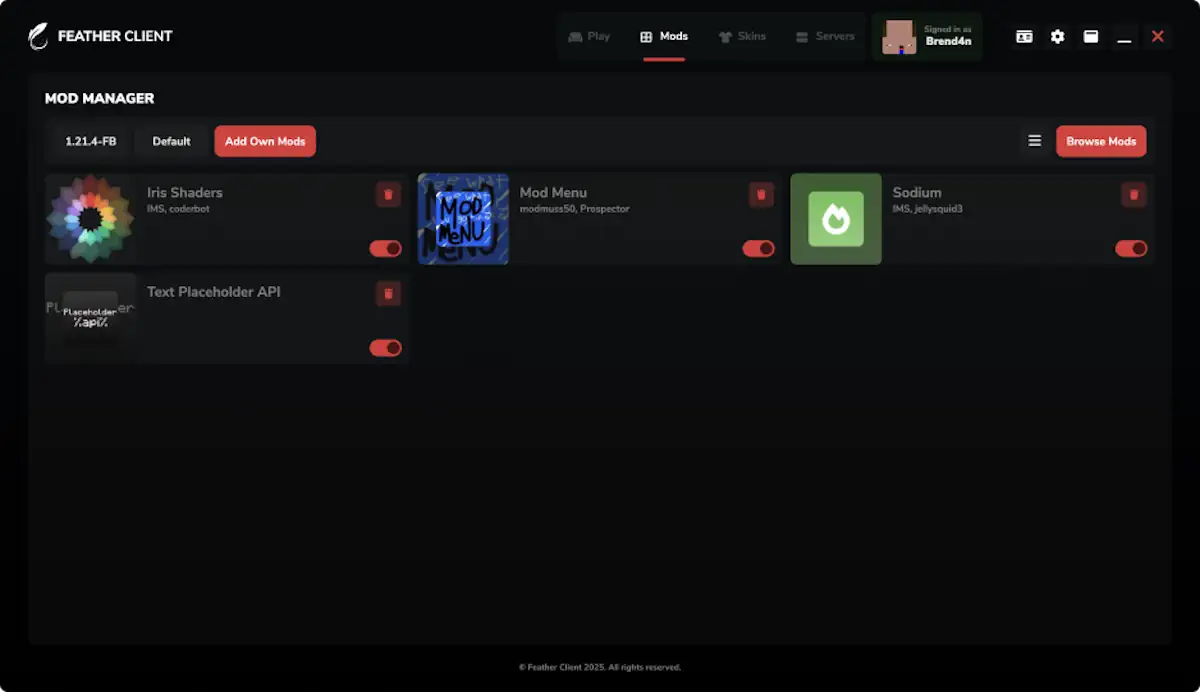This screenshot has height=692, width=1200.
Task: Remove Sodium using its trash icon
Action: pos(1133,195)
